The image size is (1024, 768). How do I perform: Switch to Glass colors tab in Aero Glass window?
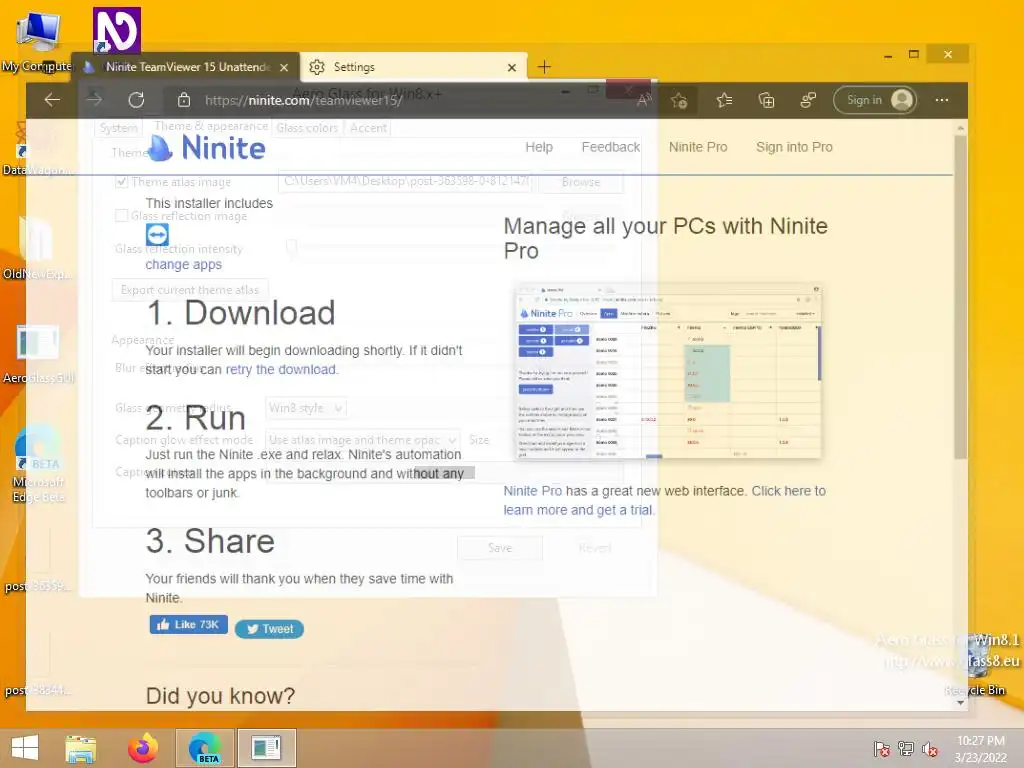[307, 128]
